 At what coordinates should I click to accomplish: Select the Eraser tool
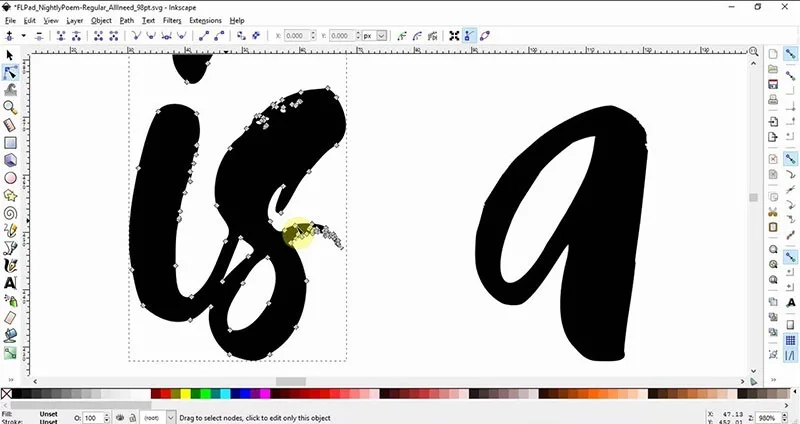point(10,318)
